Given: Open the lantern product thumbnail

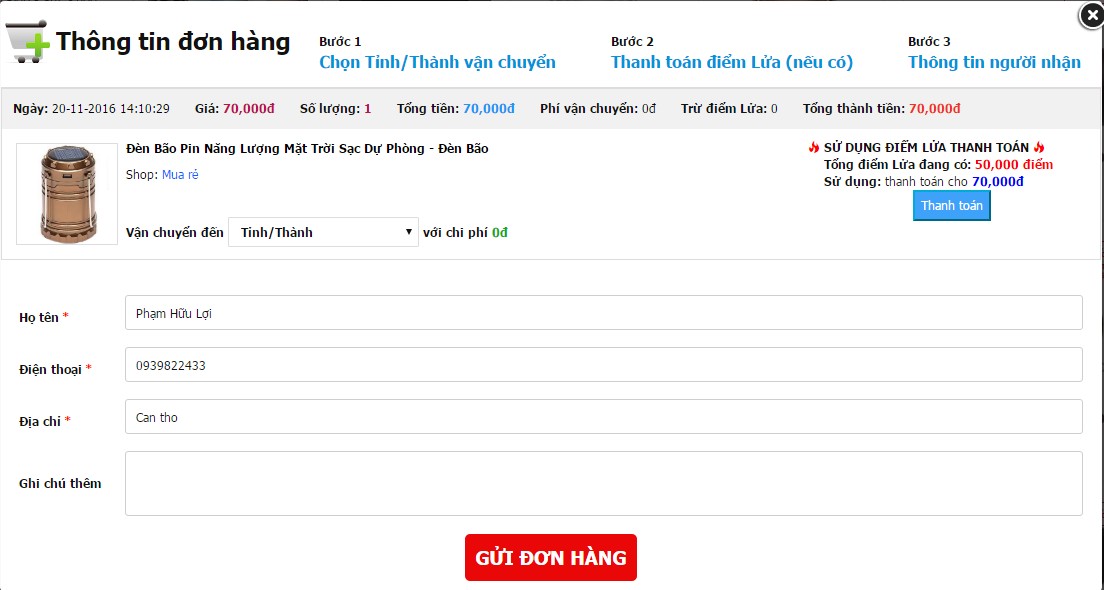Looking at the screenshot, I should pyautogui.click(x=67, y=194).
